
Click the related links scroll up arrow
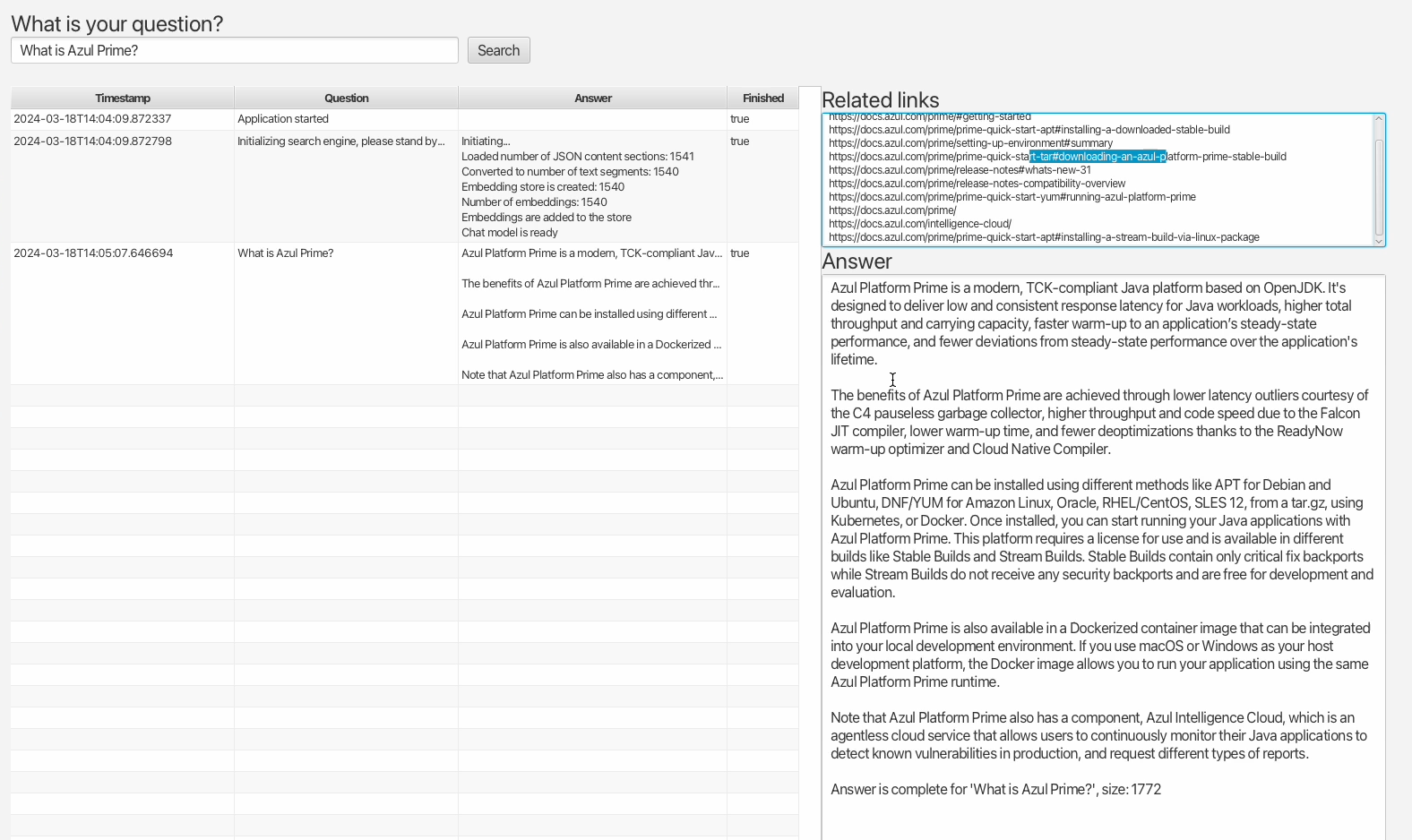point(1379,119)
